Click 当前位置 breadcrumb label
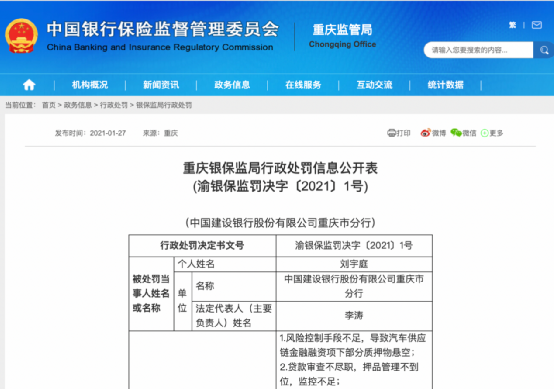The width and height of the screenshot is (554, 389). point(20,105)
